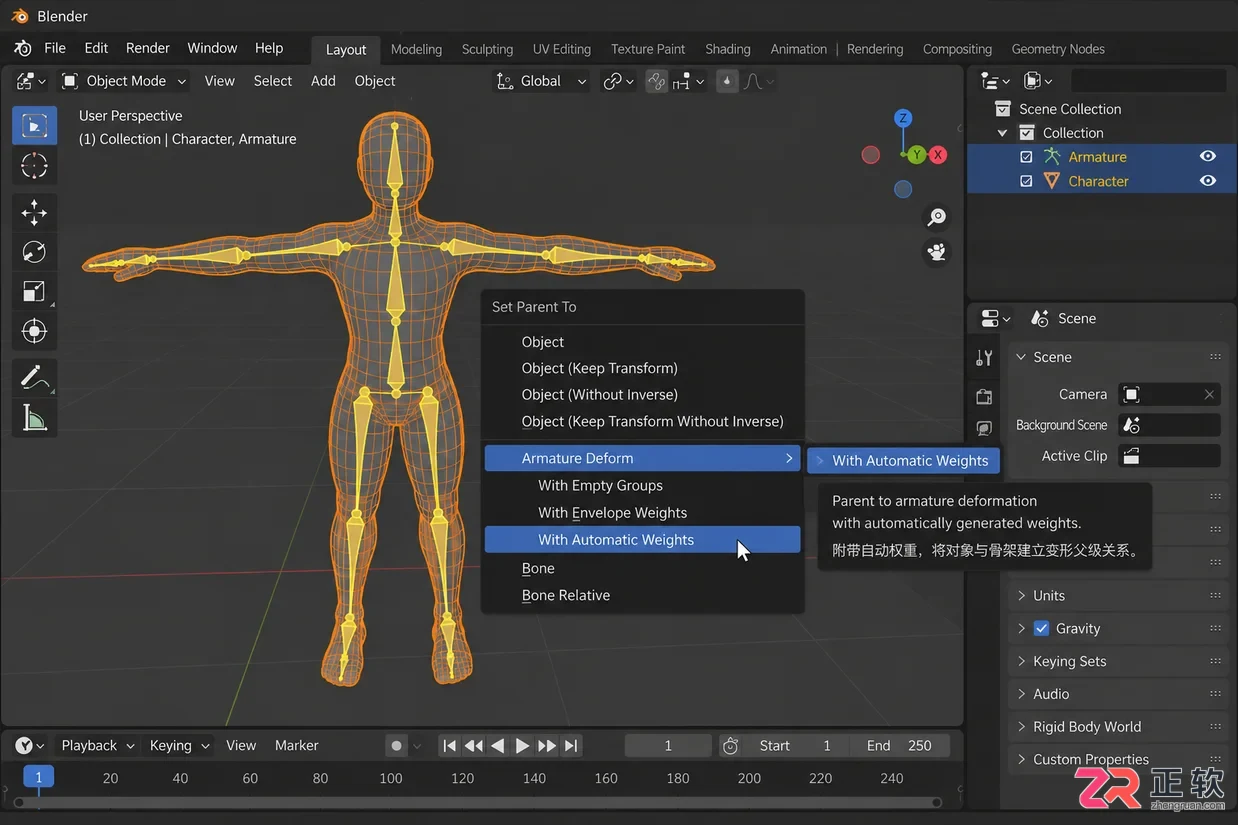Open the Tool properties tab icon
1238x825 pixels.
984,358
